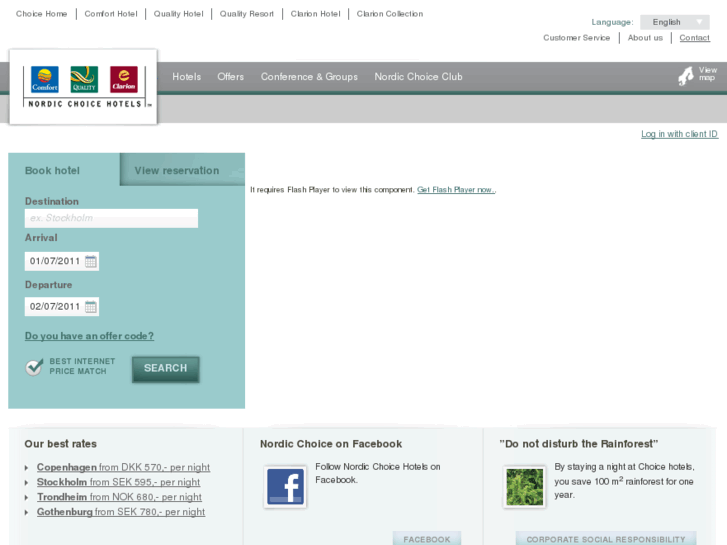Open the About us link
Viewport: 727px width, 545px height.
tap(645, 38)
